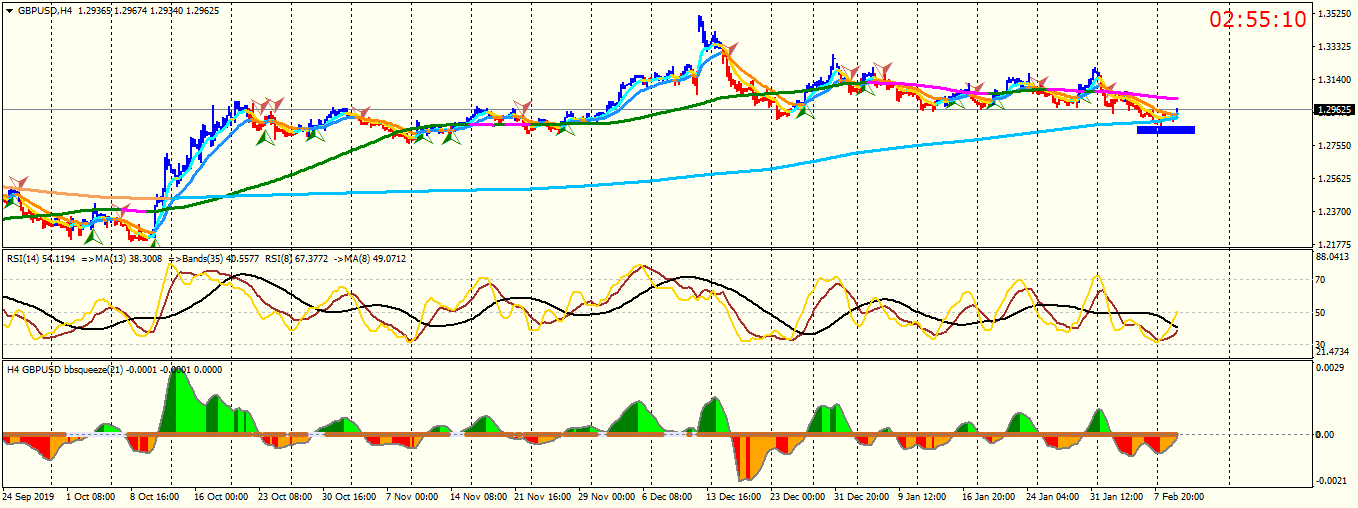Click the =>MA(13) 38.3008 indicator label

[123, 258]
